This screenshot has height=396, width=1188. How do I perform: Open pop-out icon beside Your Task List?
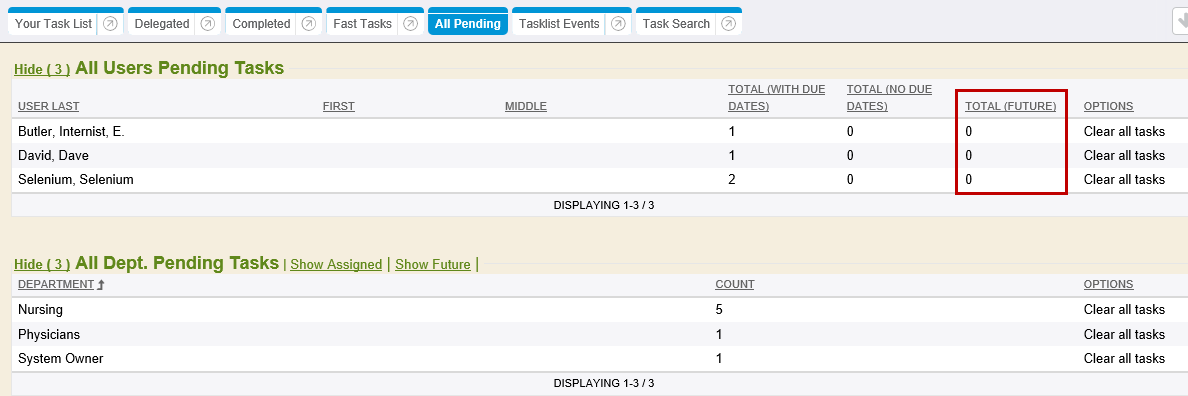click(x=110, y=23)
